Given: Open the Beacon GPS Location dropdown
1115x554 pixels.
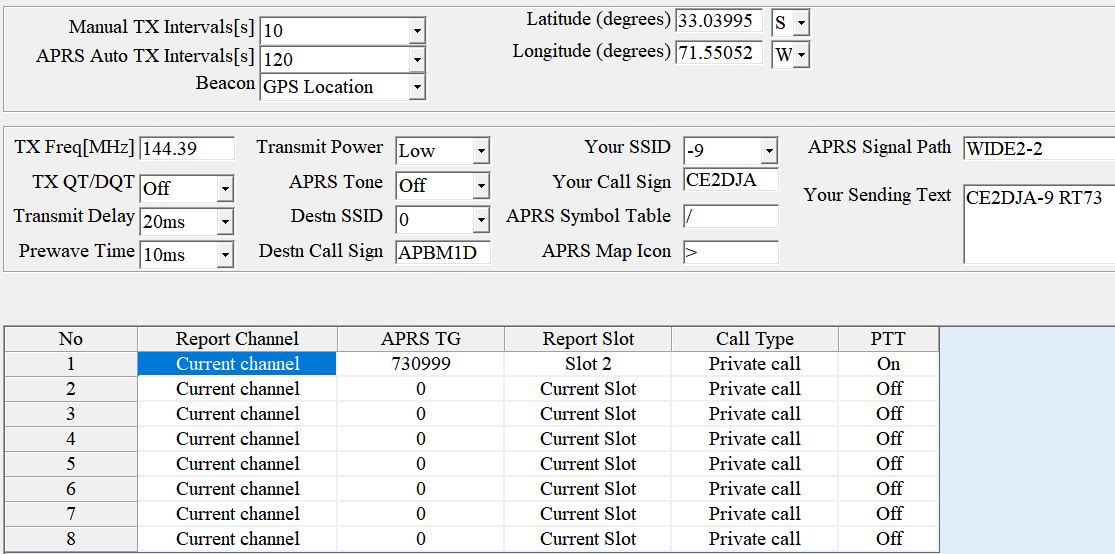Looking at the screenshot, I should pos(416,88).
